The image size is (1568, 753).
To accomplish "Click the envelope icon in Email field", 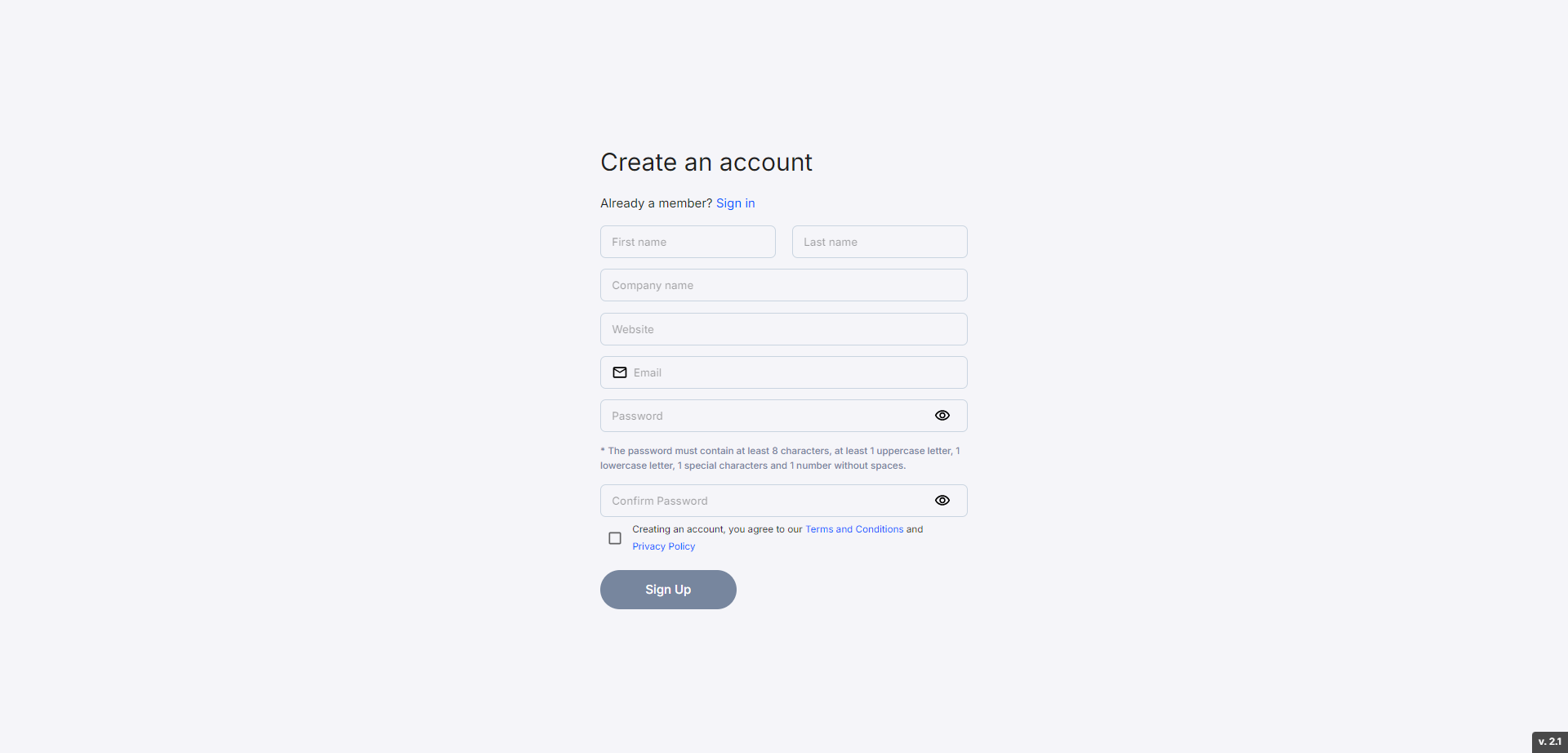I will click(620, 372).
